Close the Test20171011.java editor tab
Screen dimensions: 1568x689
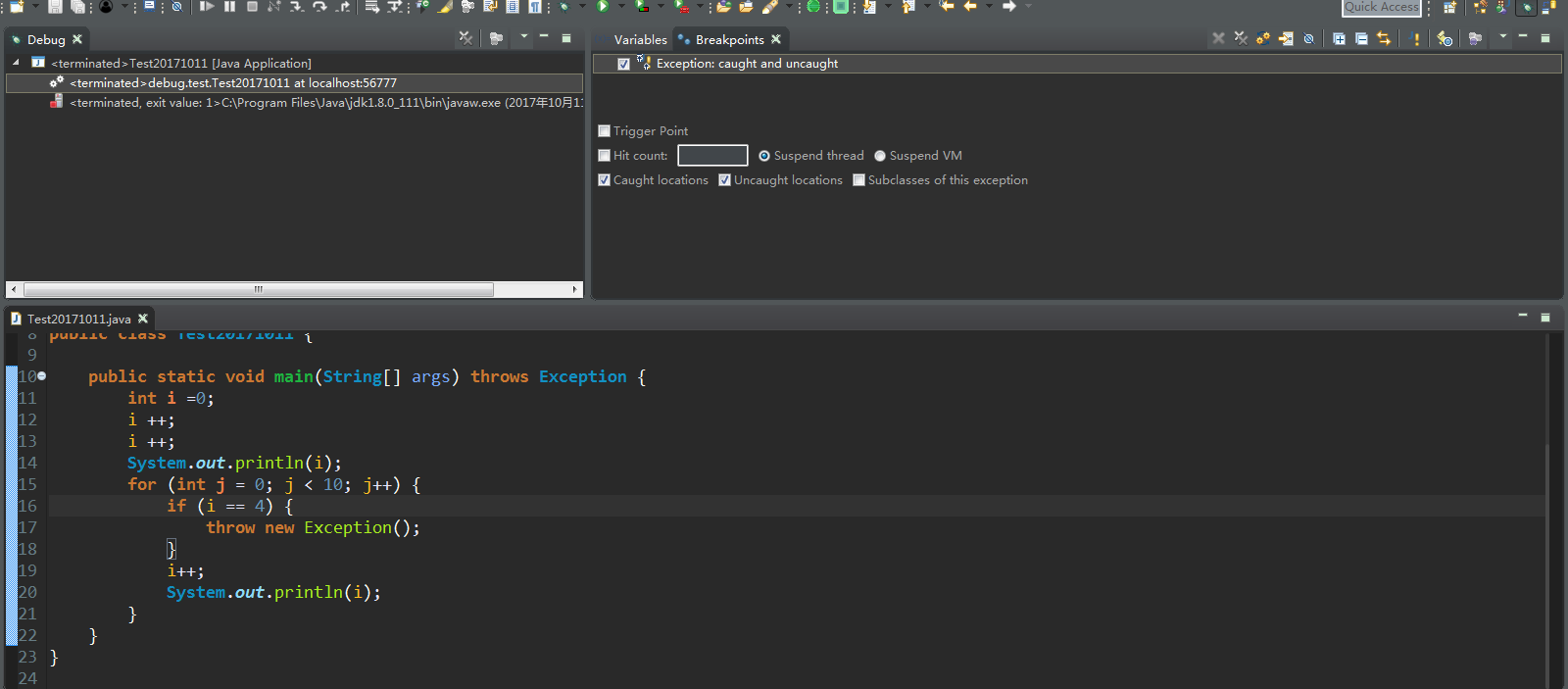(x=143, y=319)
